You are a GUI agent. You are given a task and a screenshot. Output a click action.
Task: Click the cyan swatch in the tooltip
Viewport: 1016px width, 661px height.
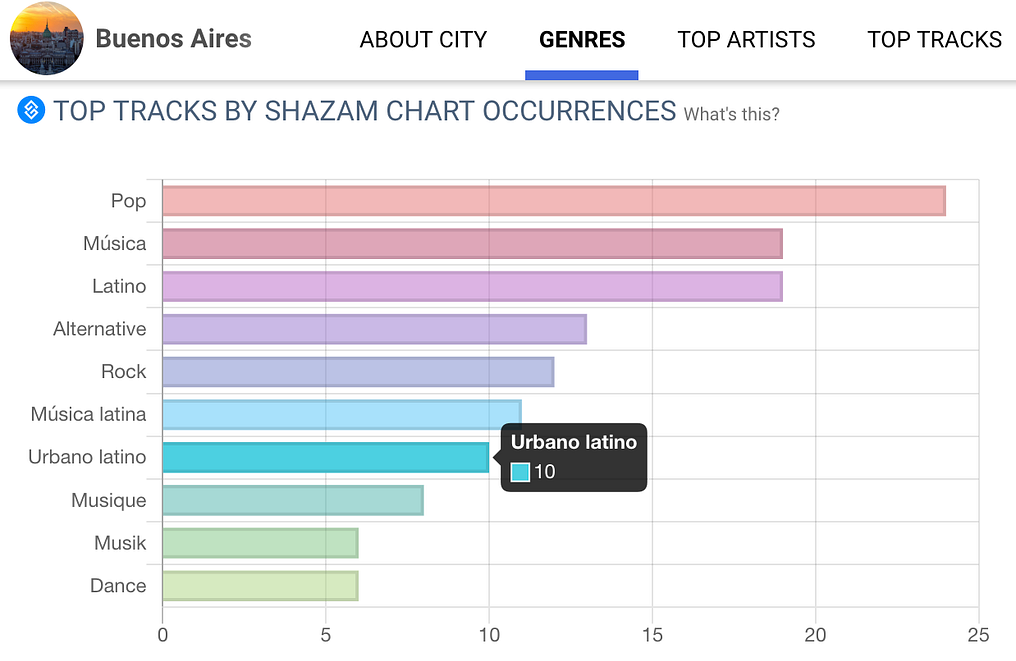pyautogui.click(x=520, y=472)
